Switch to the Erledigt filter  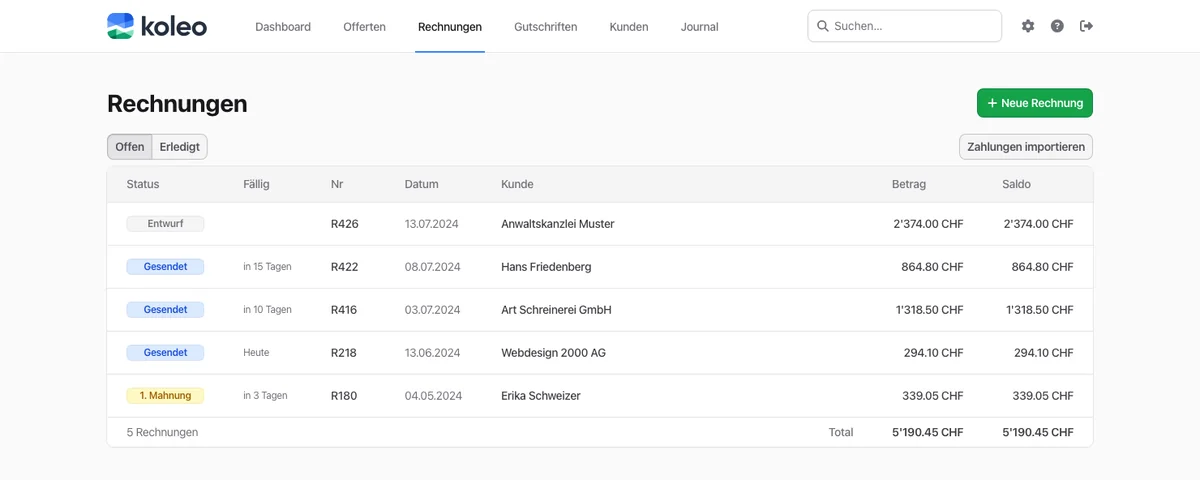(x=180, y=147)
